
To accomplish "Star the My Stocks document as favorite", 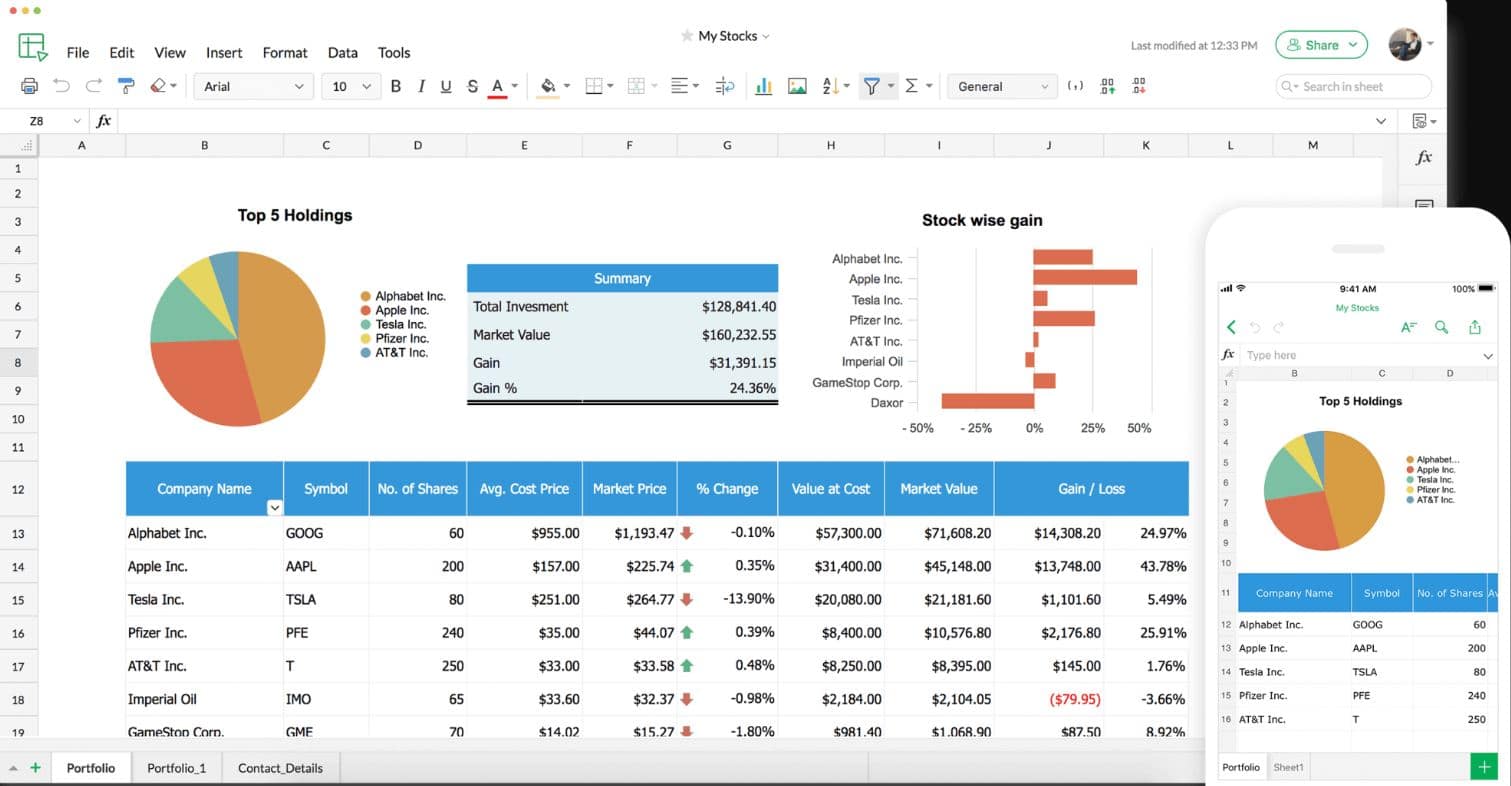I will click(x=687, y=36).
